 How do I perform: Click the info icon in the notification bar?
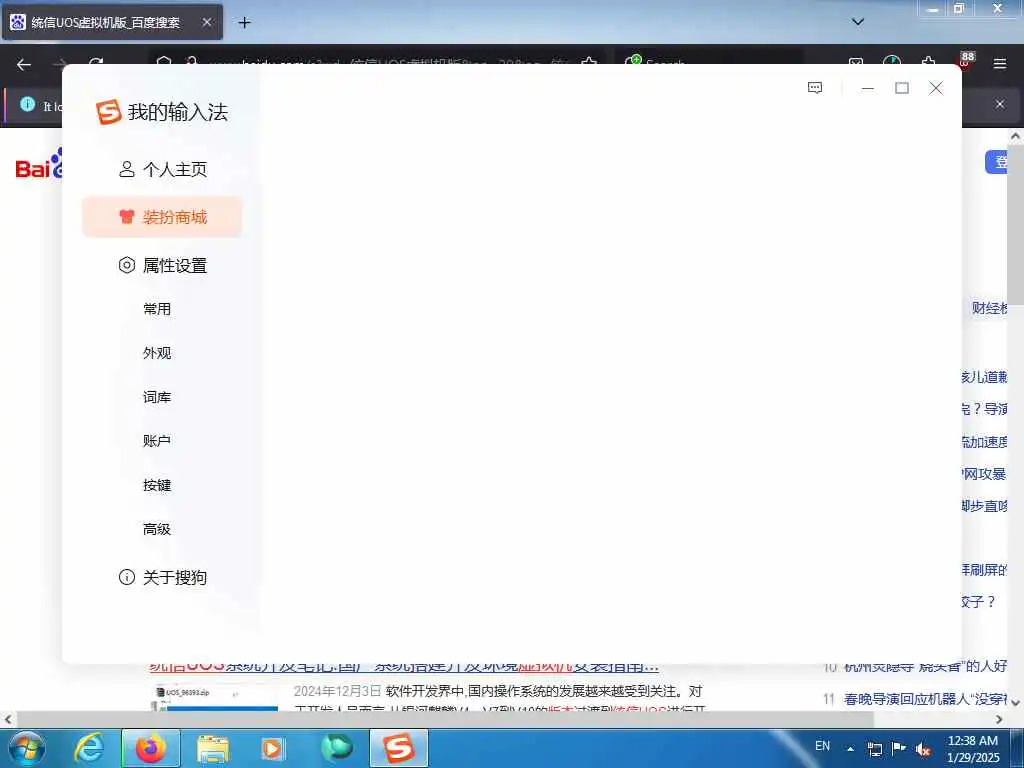click(x=27, y=104)
